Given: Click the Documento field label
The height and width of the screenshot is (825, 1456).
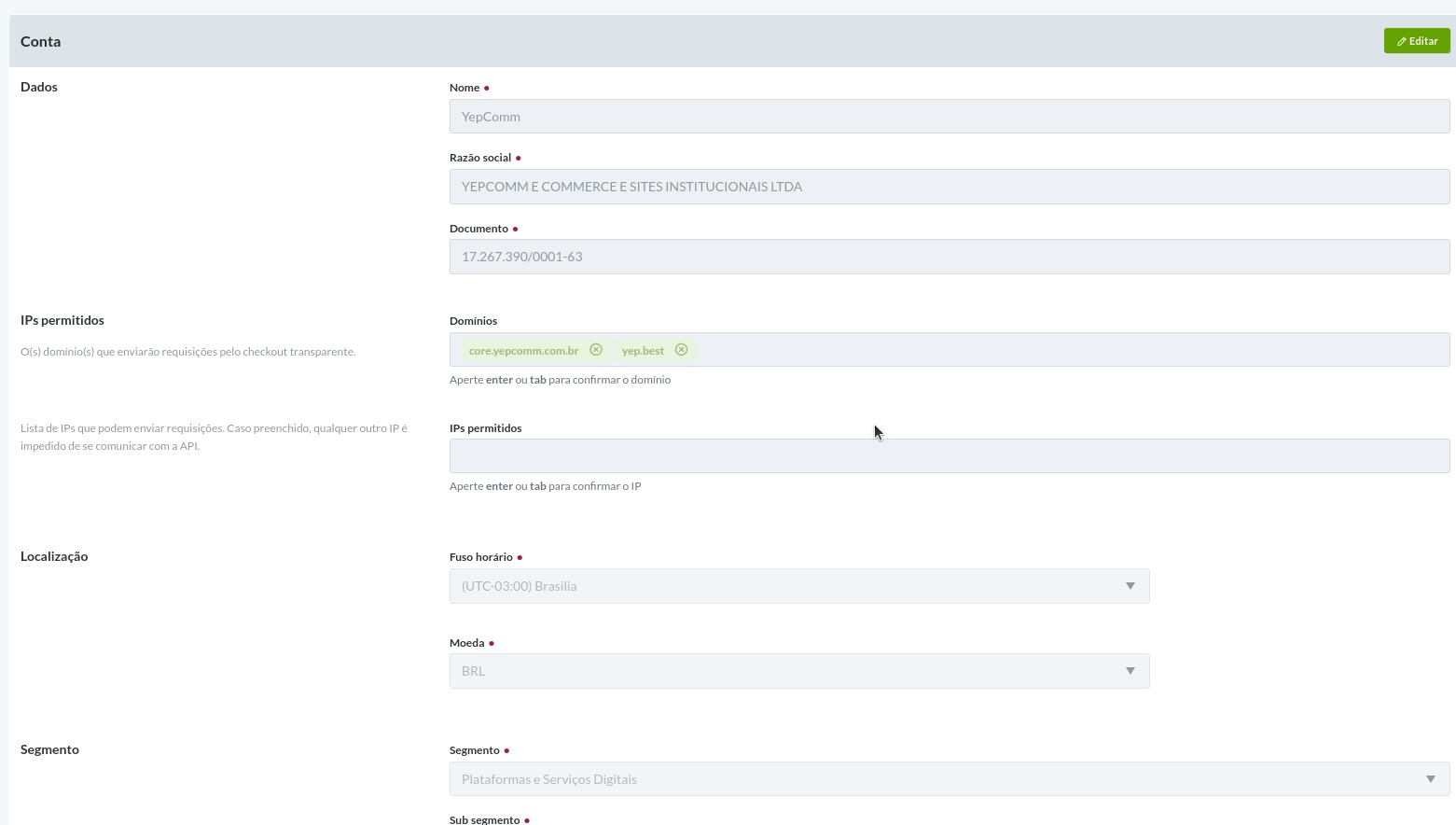Looking at the screenshot, I should pyautogui.click(x=478, y=229).
